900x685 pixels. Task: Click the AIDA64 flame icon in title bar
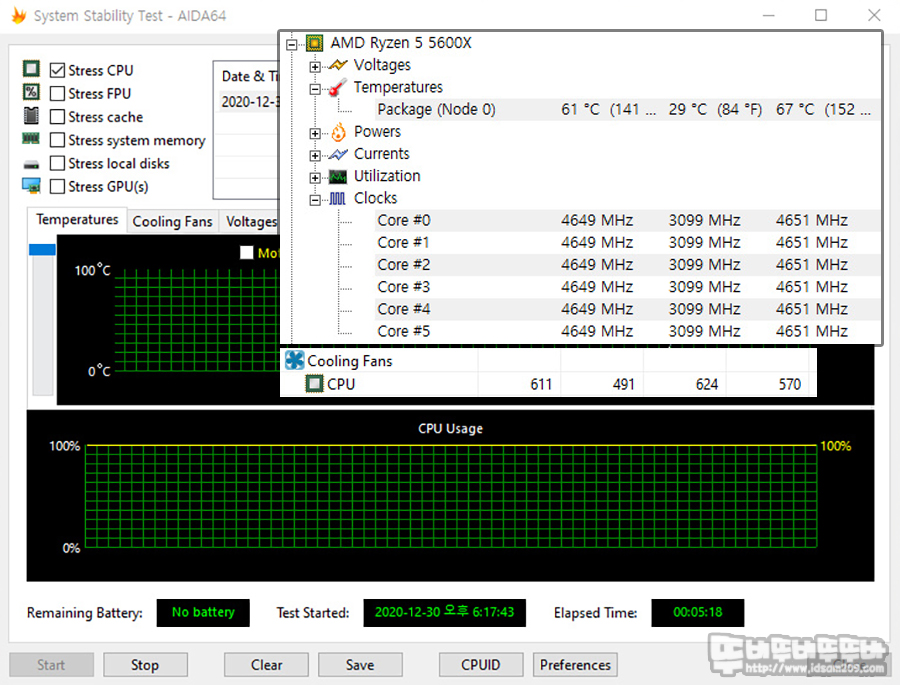[x=19, y=16]
